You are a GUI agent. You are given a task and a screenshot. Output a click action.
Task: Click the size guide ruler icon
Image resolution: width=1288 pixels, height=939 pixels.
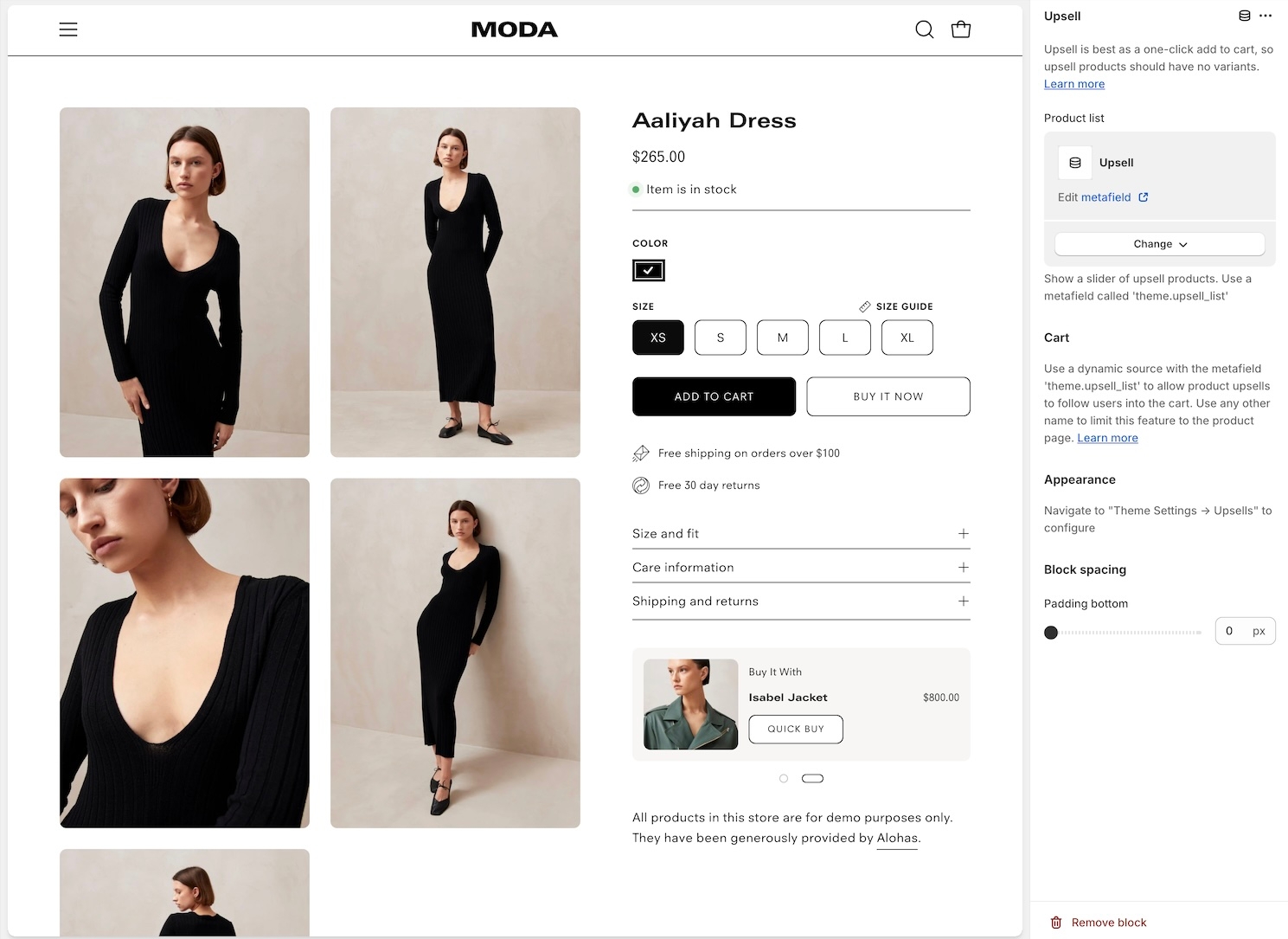coord(864,306)
